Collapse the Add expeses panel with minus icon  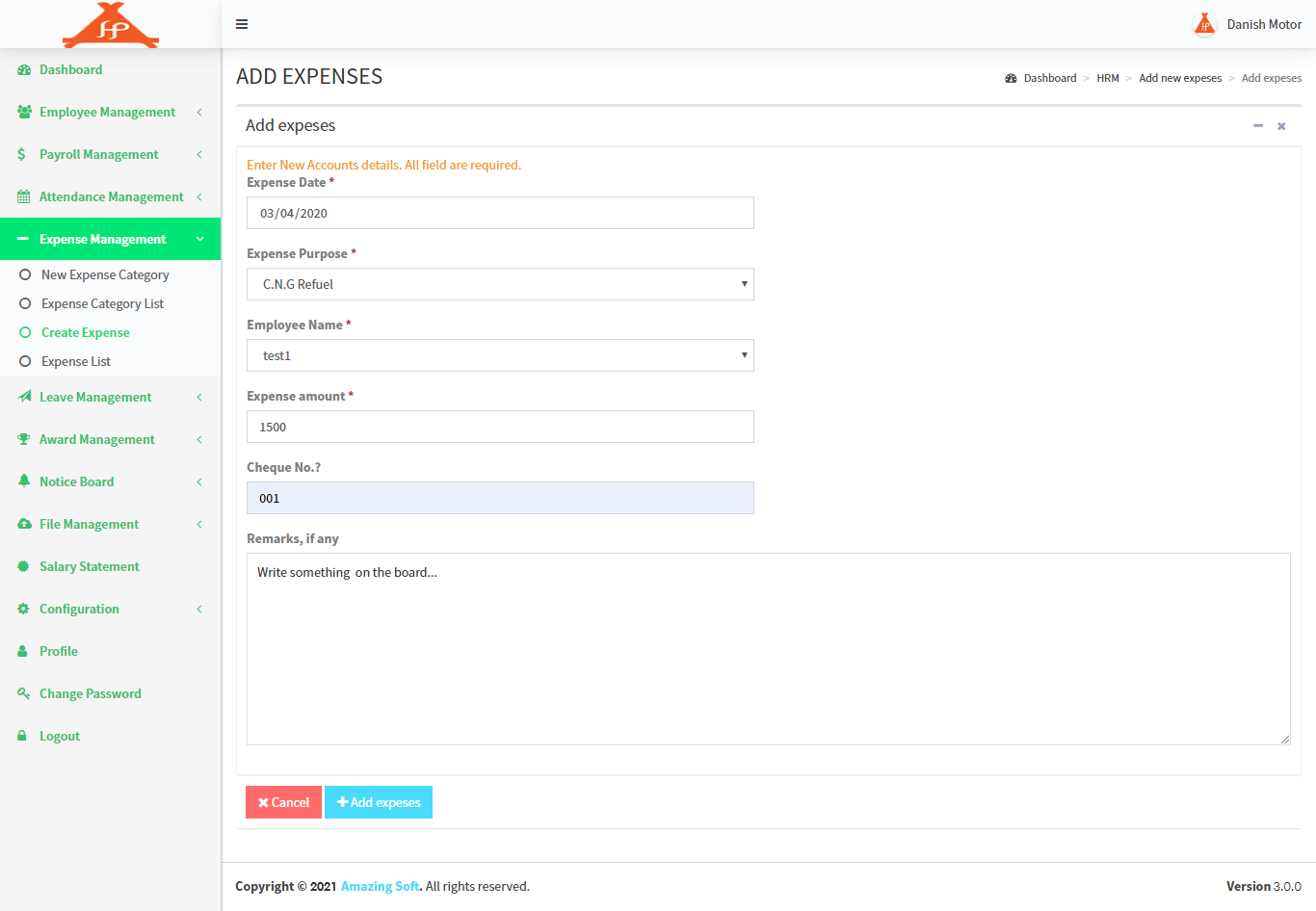1257,126
